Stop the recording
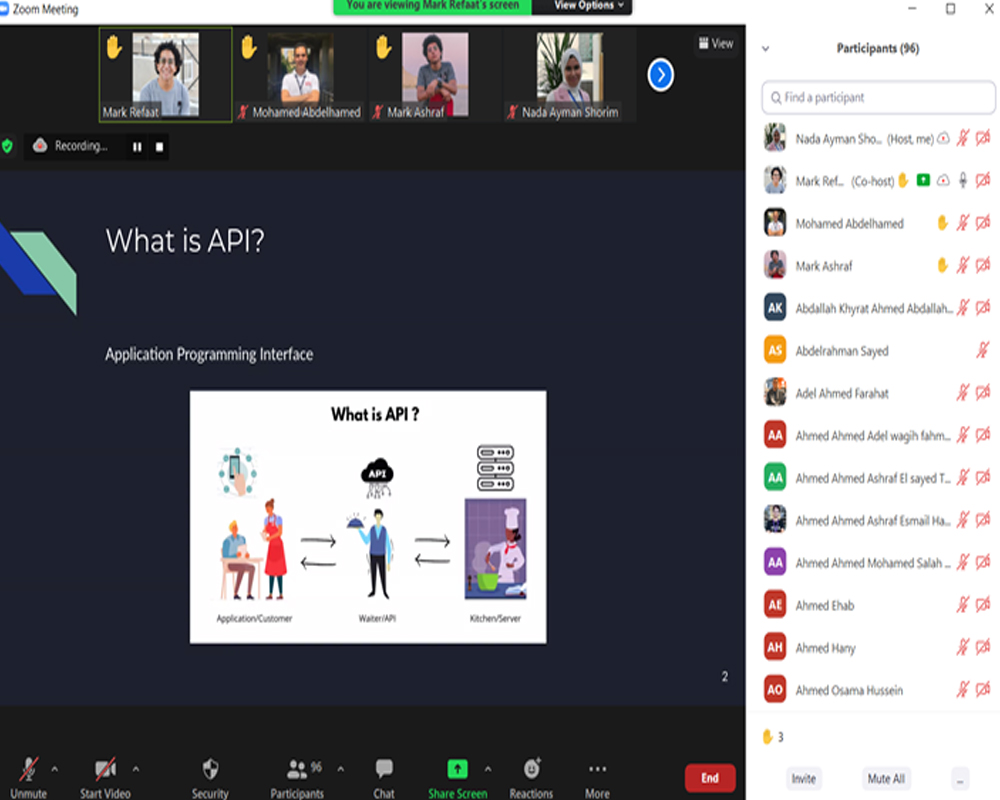 click(x=159, y=147)
